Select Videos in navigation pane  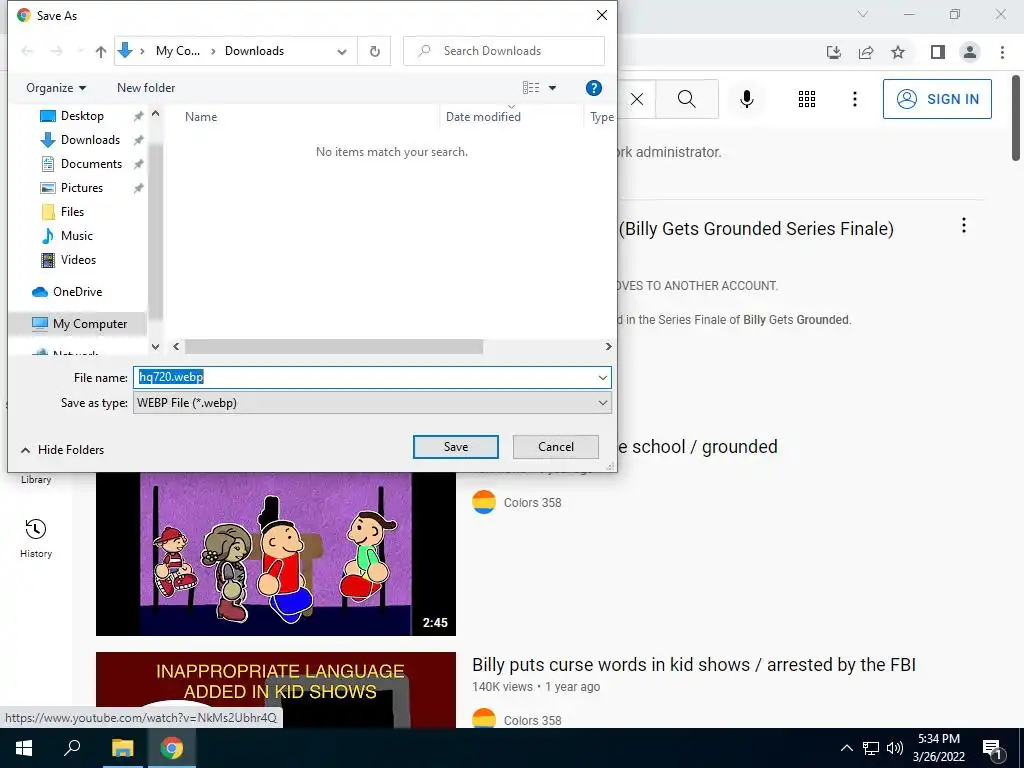78,260
